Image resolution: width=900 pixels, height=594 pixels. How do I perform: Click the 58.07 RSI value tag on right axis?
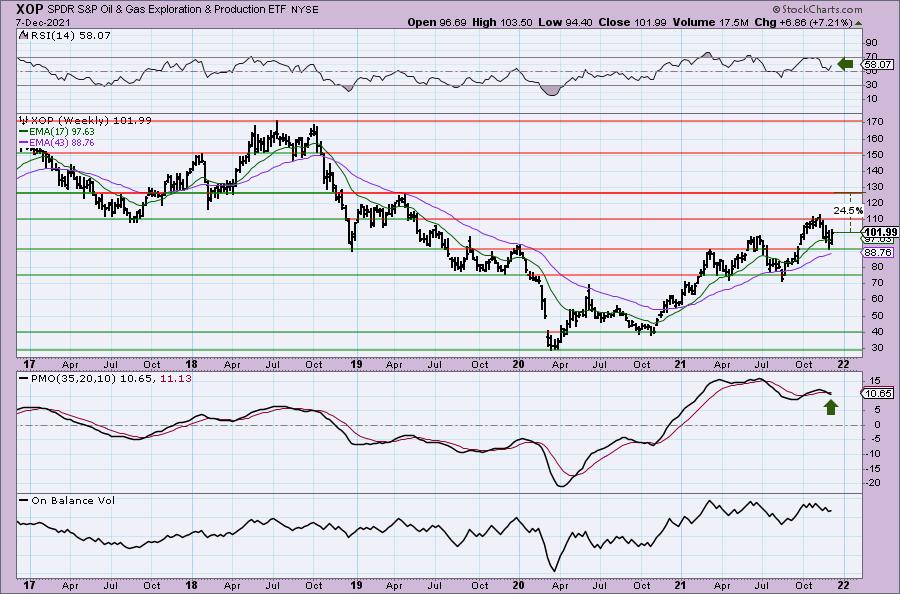(878, 65)
